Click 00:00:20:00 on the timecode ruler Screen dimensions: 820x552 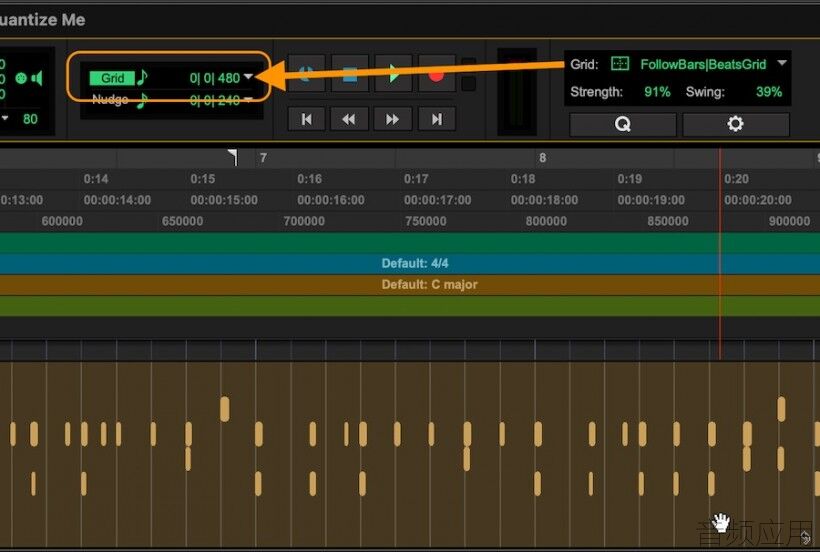click(x=758, y=200)
